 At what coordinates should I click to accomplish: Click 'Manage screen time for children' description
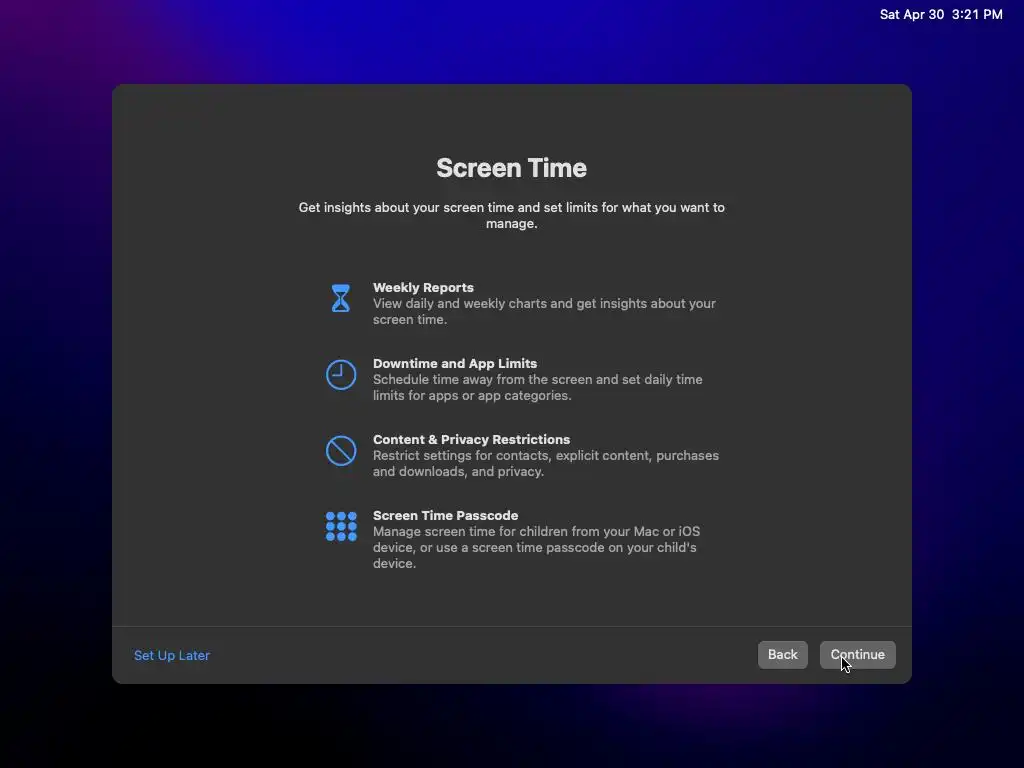pyautogui.click(x=536, y=547)
